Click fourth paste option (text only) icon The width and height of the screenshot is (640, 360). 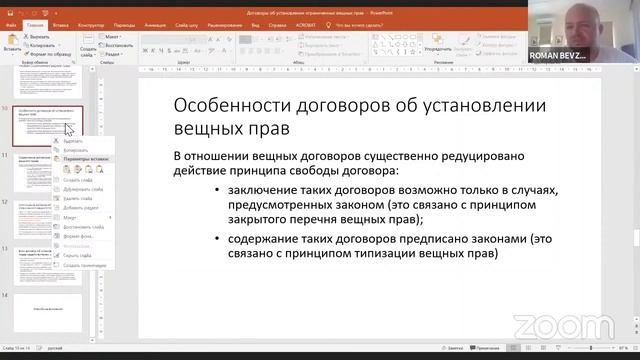point(100,169)
